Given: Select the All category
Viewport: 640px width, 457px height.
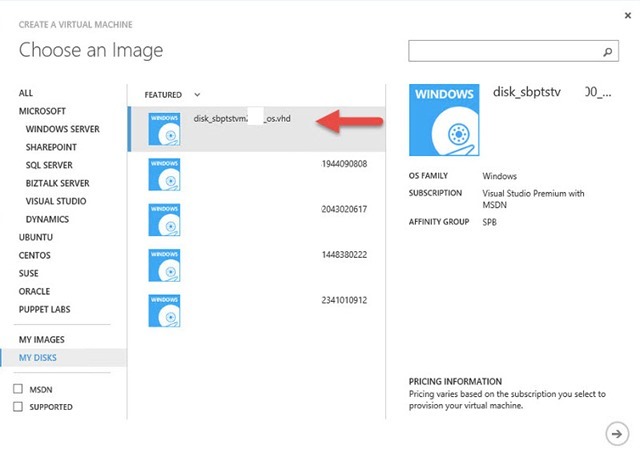Looking at the screenshot, I should click(x=26, y=93).
